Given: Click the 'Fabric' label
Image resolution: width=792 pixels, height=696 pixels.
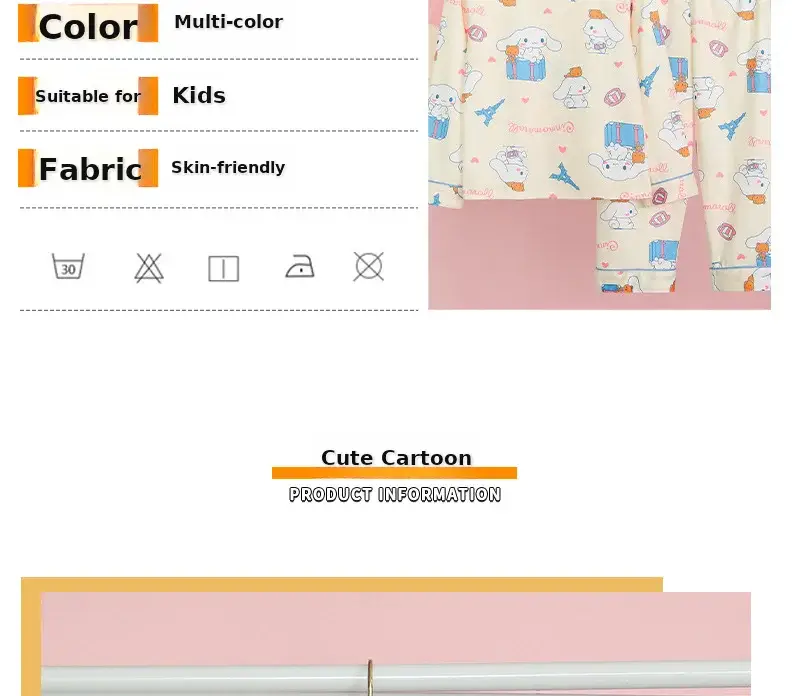Looking at the screenshot, I should point(88,168).
